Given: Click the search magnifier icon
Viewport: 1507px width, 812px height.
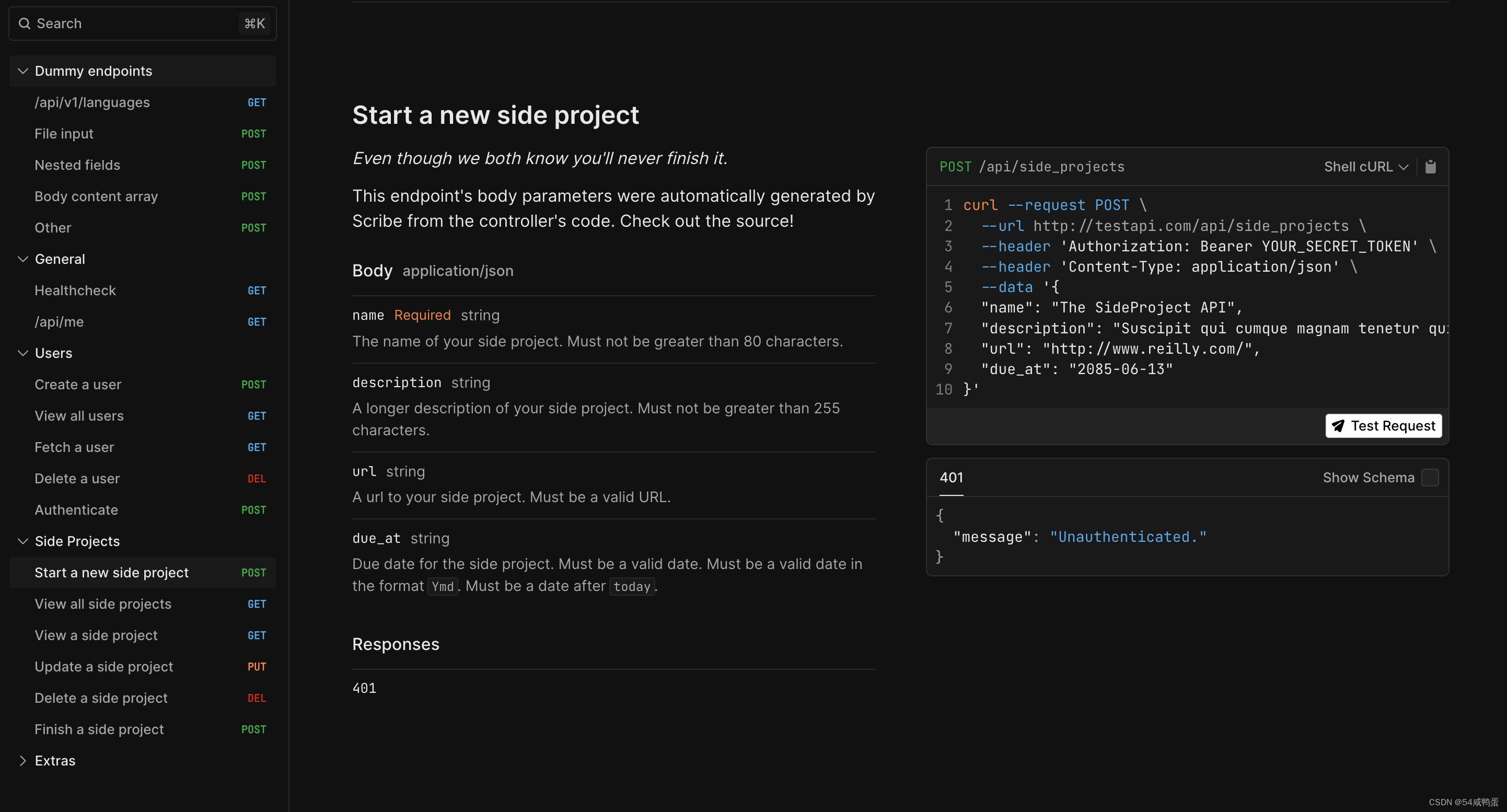Looking at the screenshot, I should (25, 24).
